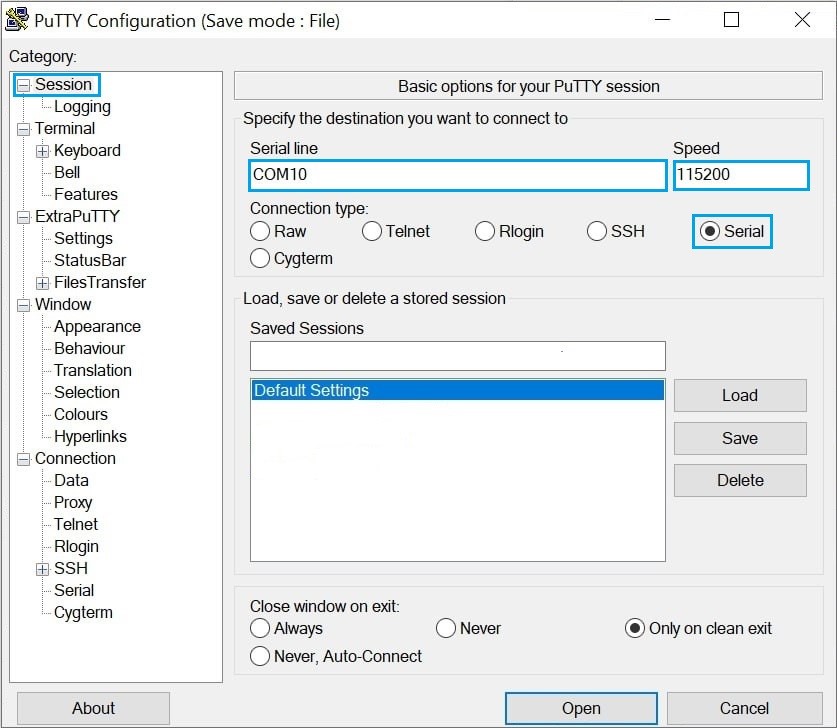This screenshot has width=837, height=728.
Task: Click the Delete session button
Action: coord(740,480)
